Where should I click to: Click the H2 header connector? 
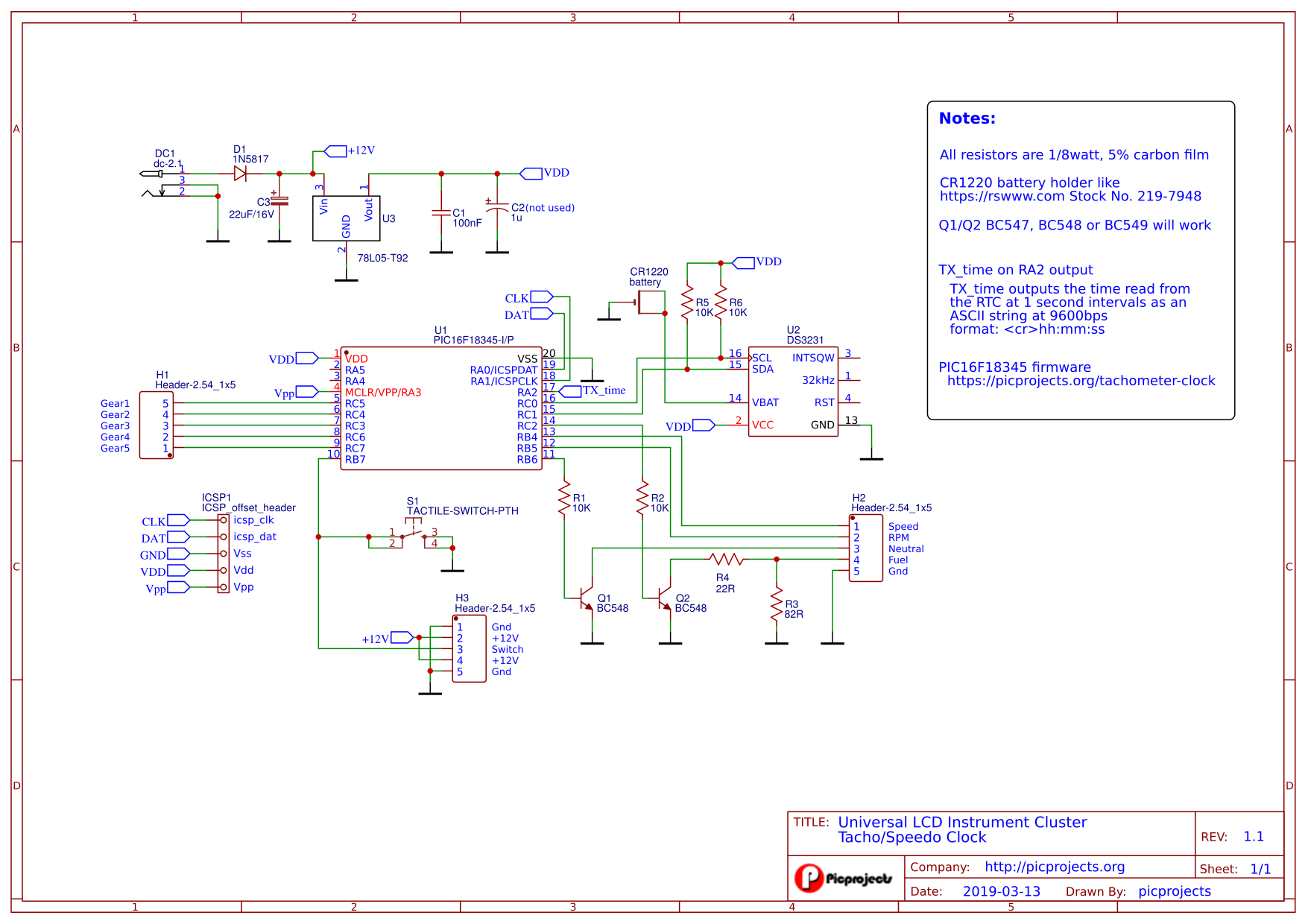point(866,548)
